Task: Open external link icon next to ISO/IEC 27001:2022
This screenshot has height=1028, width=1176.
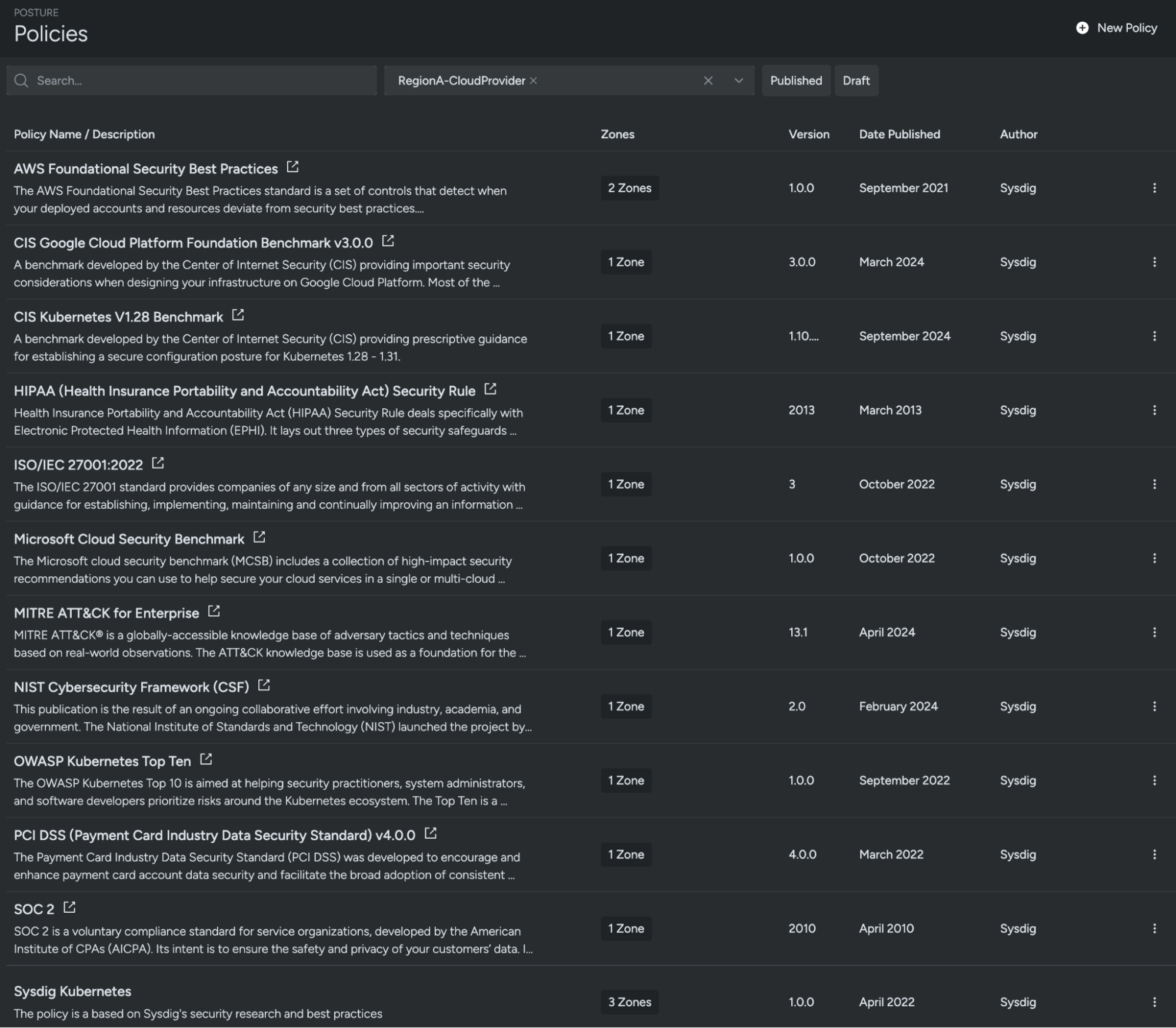Action: (x=158, y=463)
